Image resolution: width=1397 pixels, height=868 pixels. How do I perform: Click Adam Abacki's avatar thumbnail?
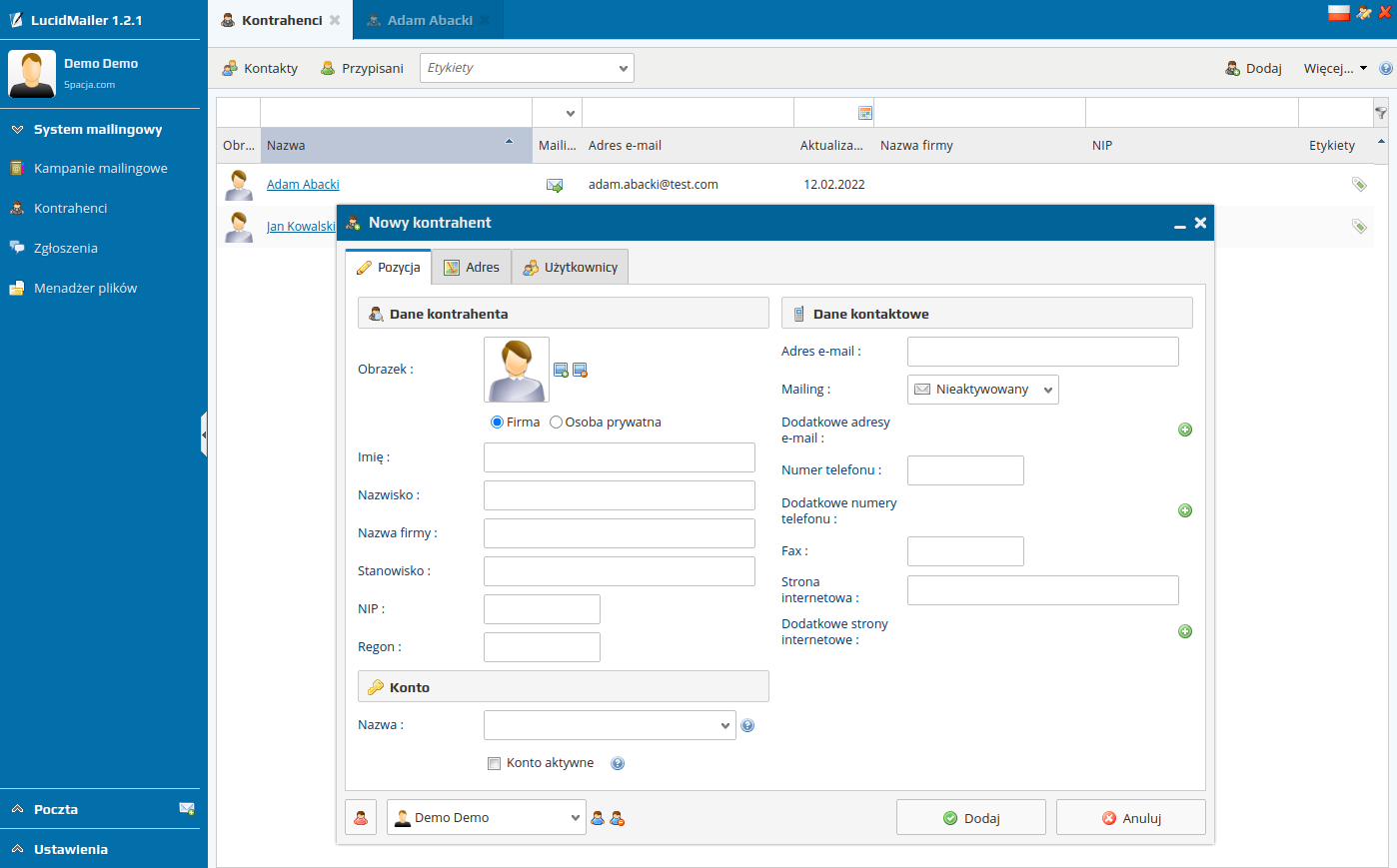click(239, 185)
